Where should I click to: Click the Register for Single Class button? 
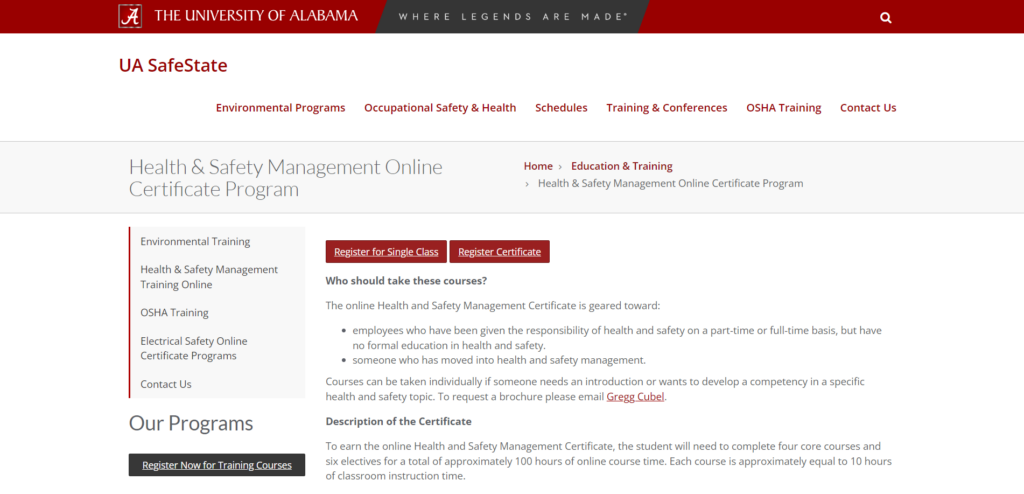387,252
